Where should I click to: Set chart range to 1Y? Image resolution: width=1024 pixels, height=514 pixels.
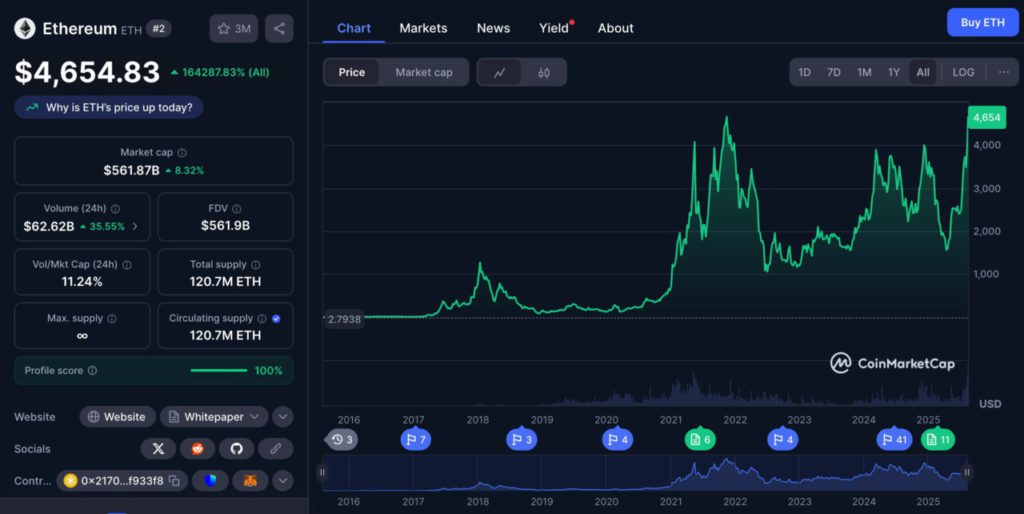[x=894, y=72]
